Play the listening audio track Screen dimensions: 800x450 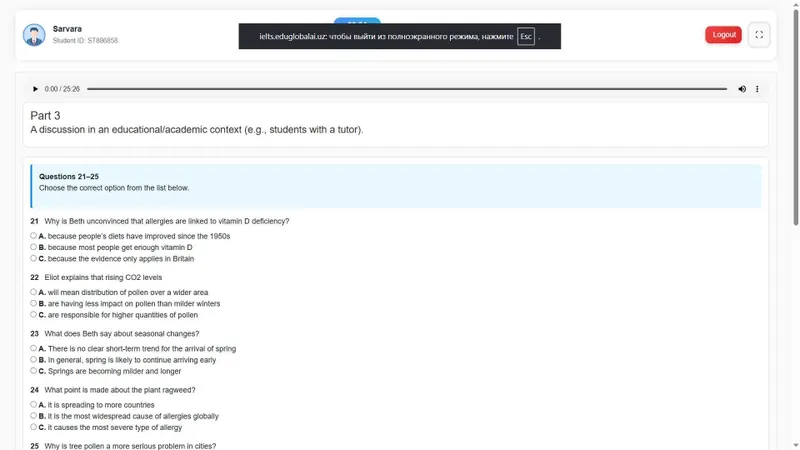(x=35, y=89)
